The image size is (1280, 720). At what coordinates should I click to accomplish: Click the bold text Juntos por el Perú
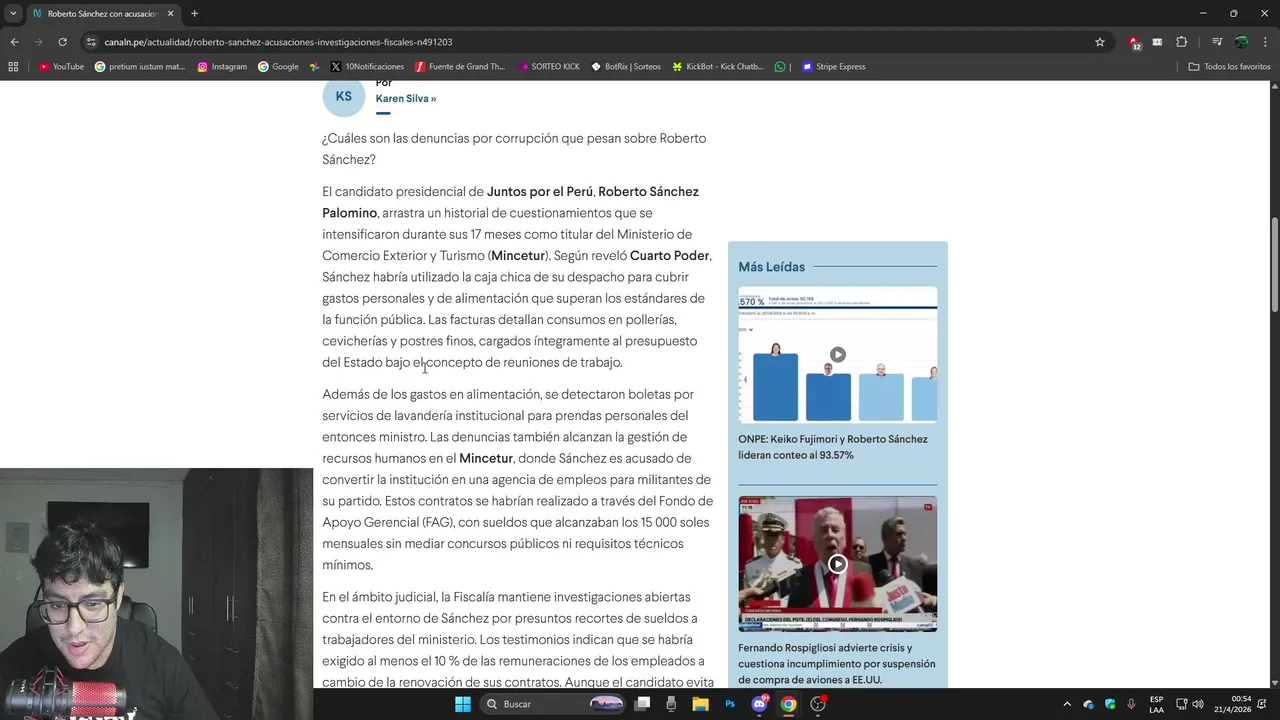click(x=540, y=191)
